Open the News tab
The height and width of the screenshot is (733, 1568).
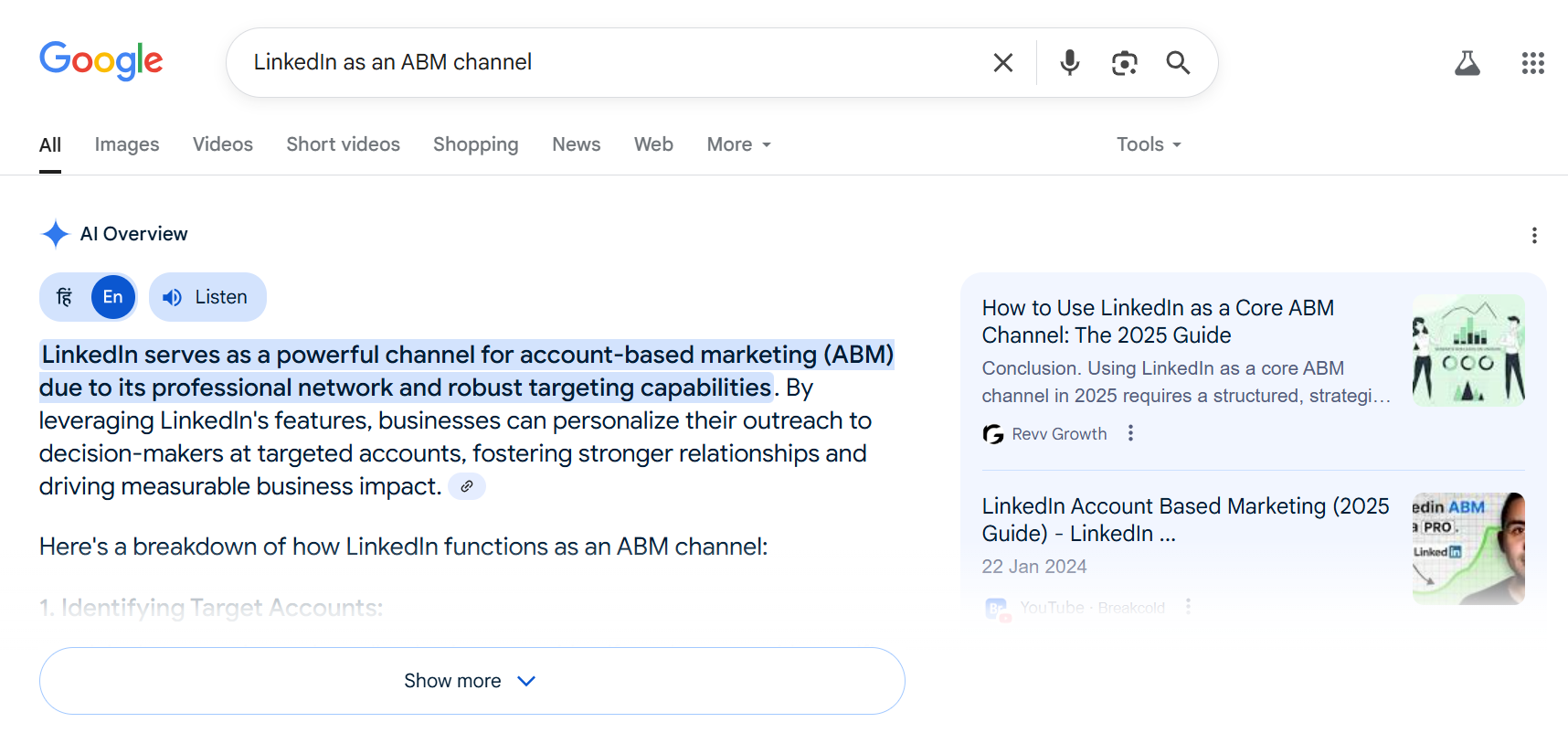coord(577,144)
